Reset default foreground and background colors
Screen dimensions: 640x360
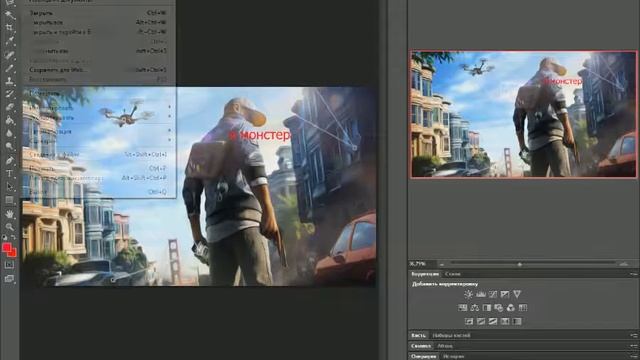(x=4, y=238)
